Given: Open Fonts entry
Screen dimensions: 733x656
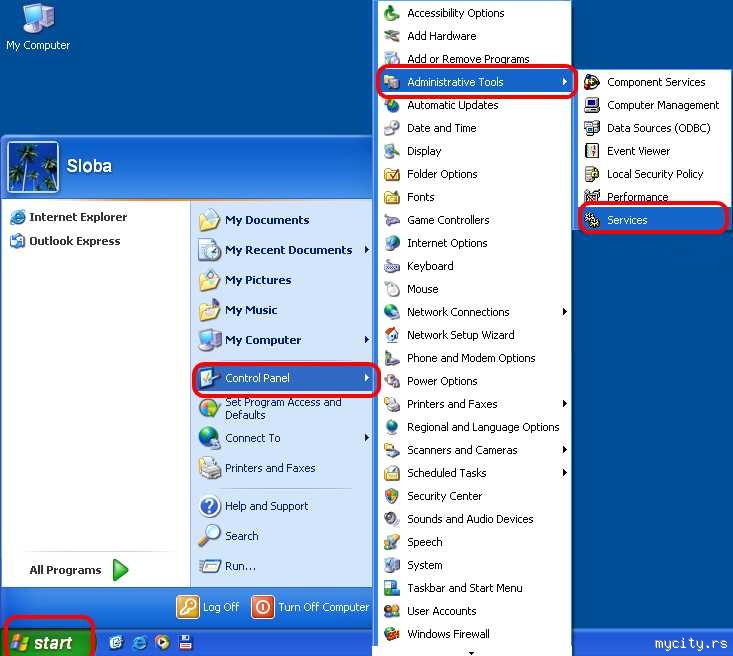Looking at the screenshot, I should (x=474, y=197).
